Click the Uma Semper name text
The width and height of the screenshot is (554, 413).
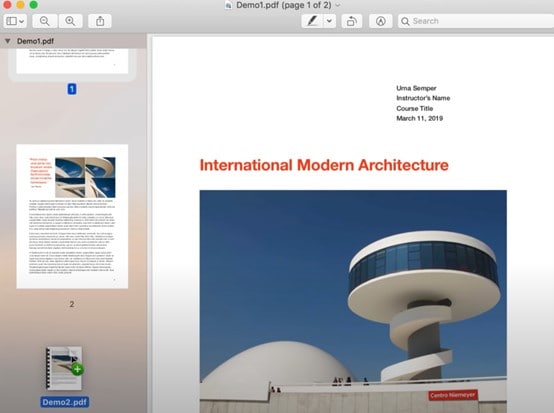click(x=416, y=88)
